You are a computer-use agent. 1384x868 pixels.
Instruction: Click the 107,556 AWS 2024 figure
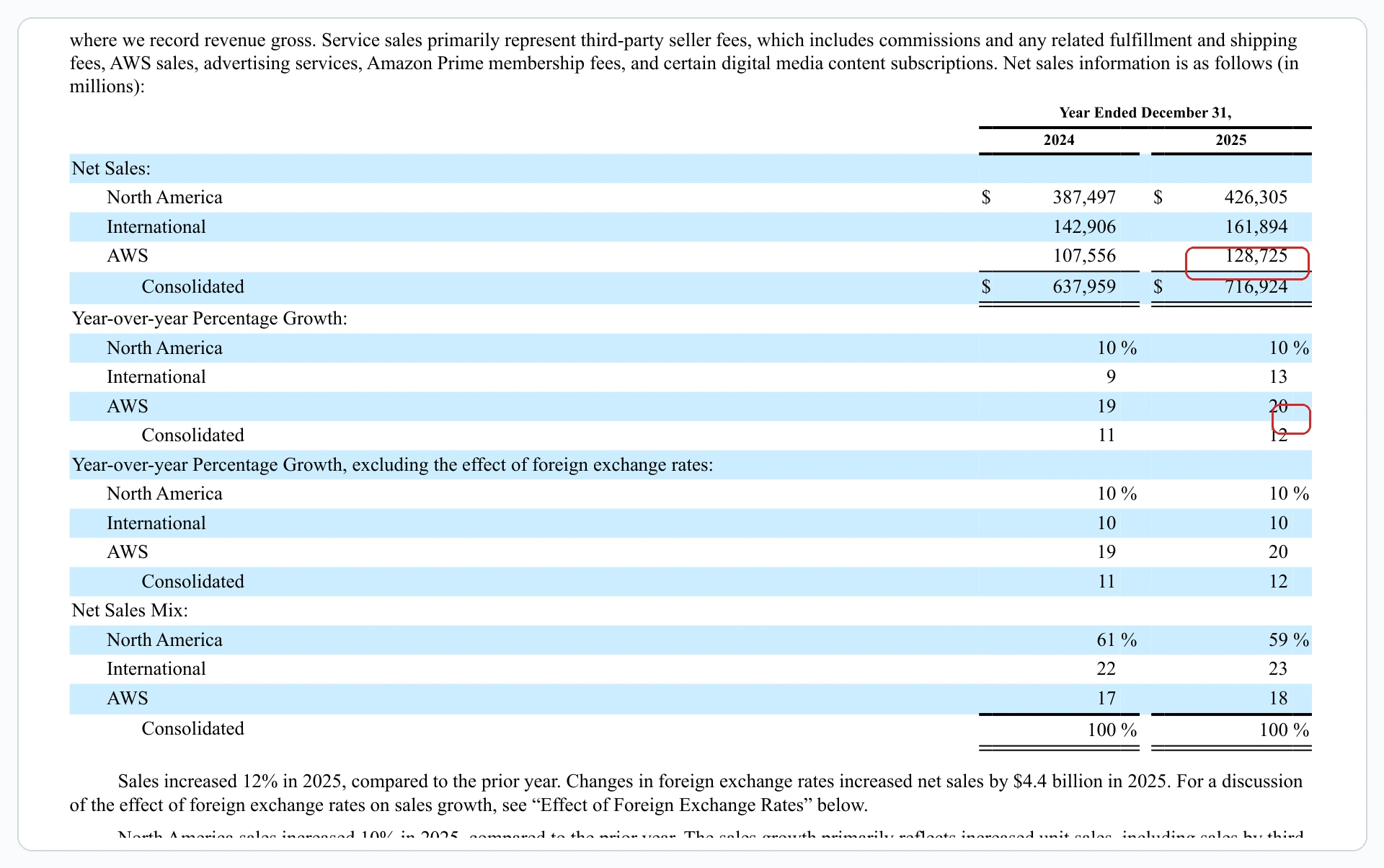tap(1086, 255)
